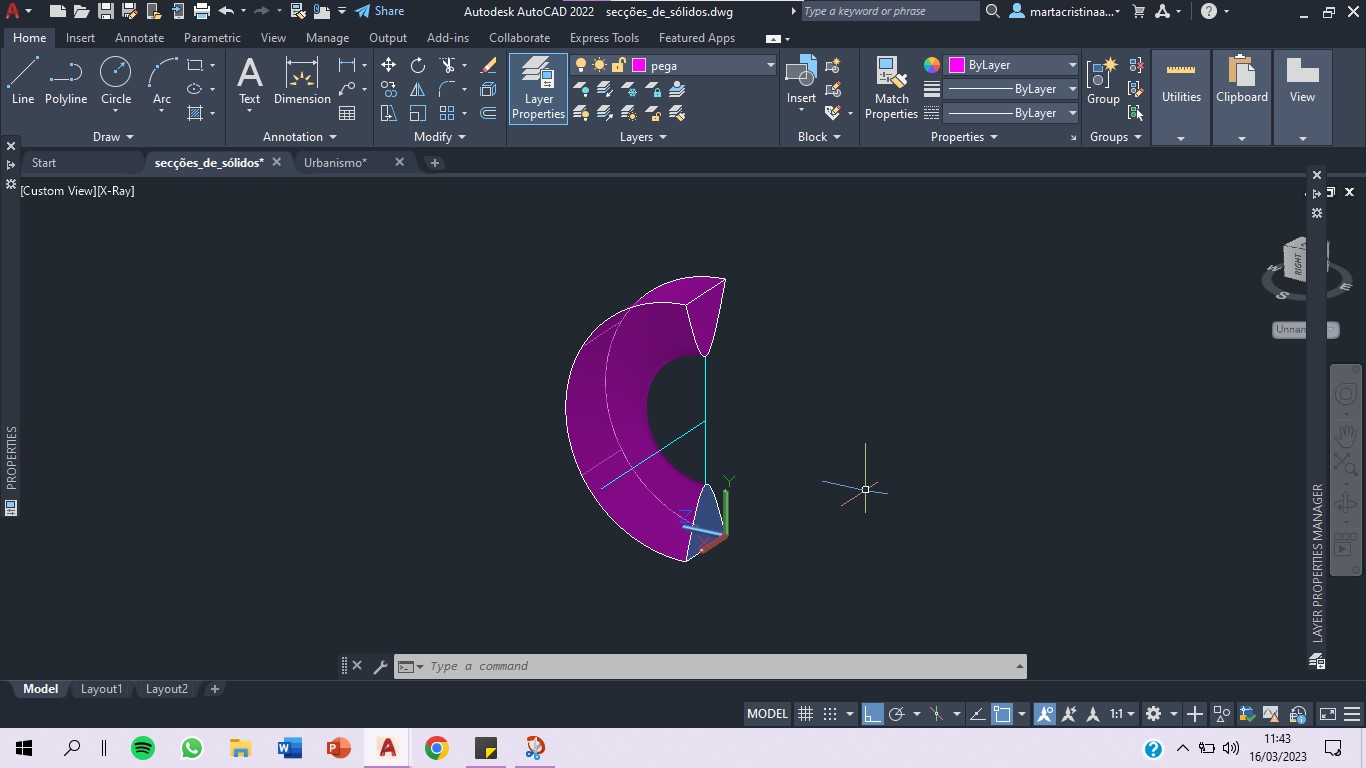1366x768 pixels.
Task: Select the Scale tool in Modify
Action: (418, 113)
